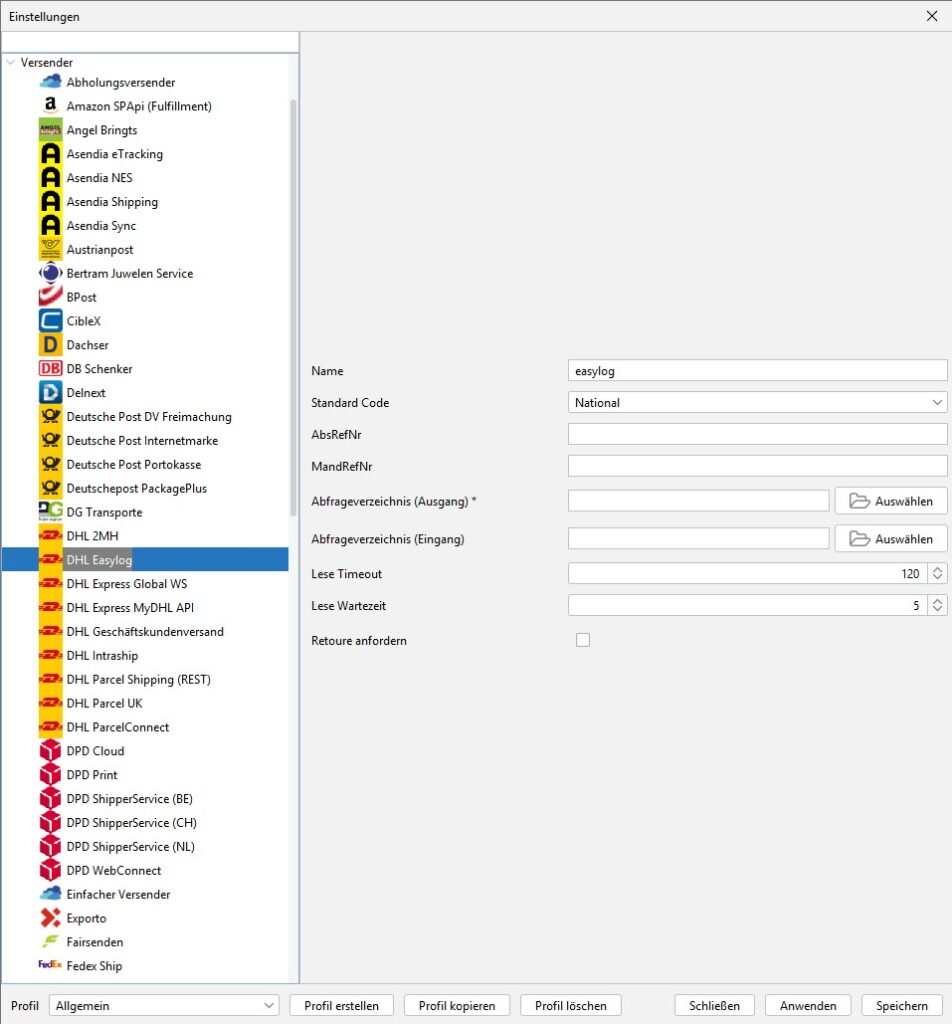Screen dimensions: 952x1024
Task: Click Auswählen for Abfrageverzeichnis (Ausgang)
Action: pos(891,502)
